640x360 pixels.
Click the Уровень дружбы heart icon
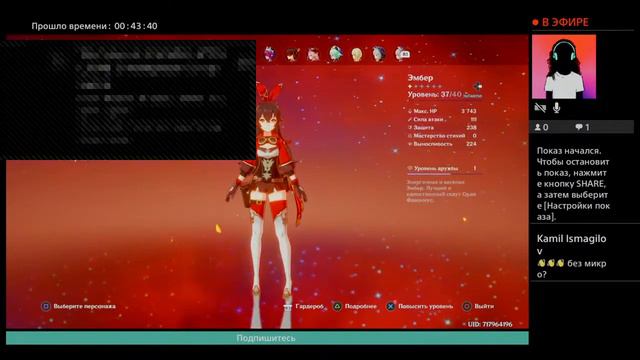(410, 168)
